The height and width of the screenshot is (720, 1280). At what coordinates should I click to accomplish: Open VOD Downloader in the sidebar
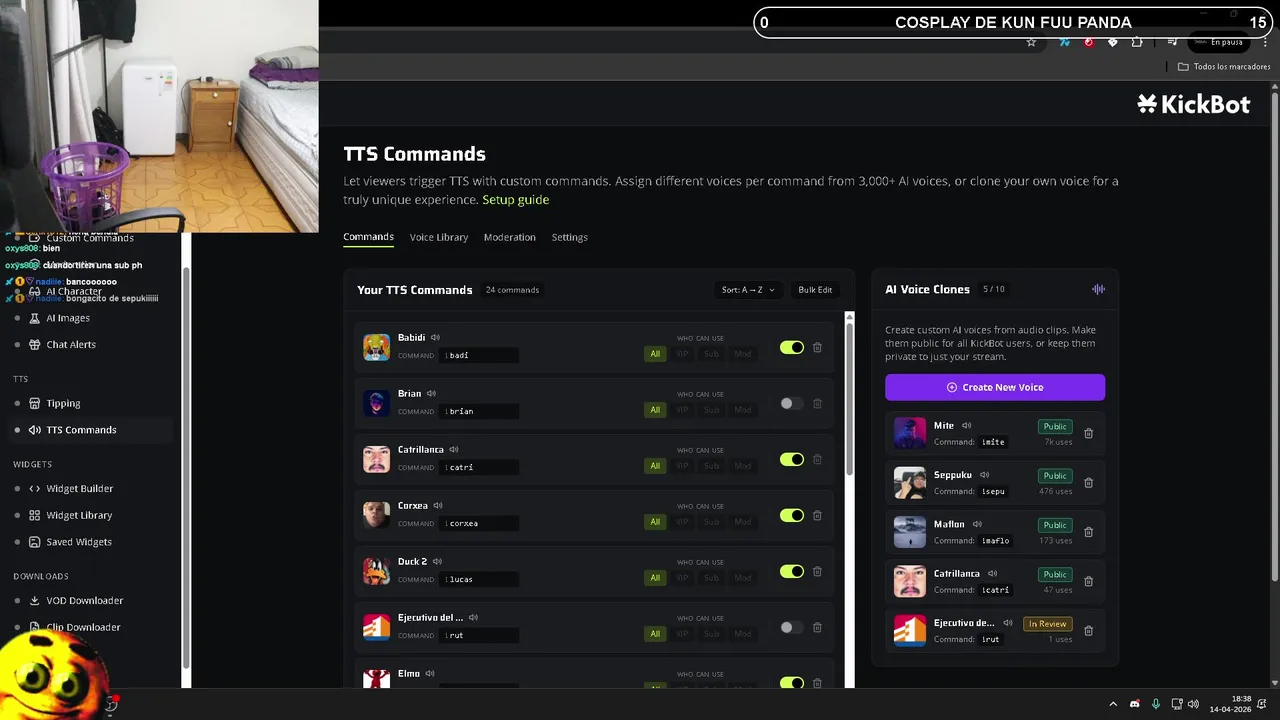coord(85,600)
